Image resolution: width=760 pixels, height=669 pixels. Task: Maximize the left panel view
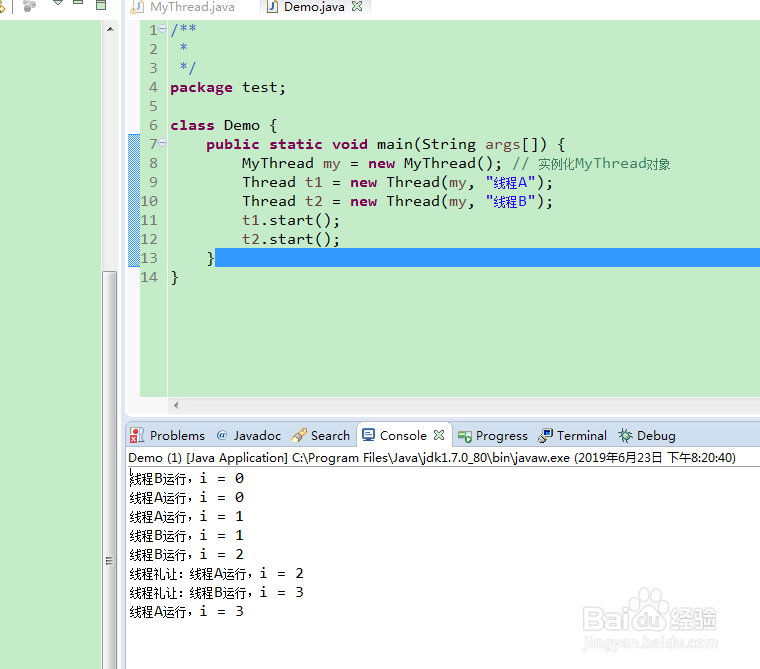pyautogui.click(x=101, y=5)
